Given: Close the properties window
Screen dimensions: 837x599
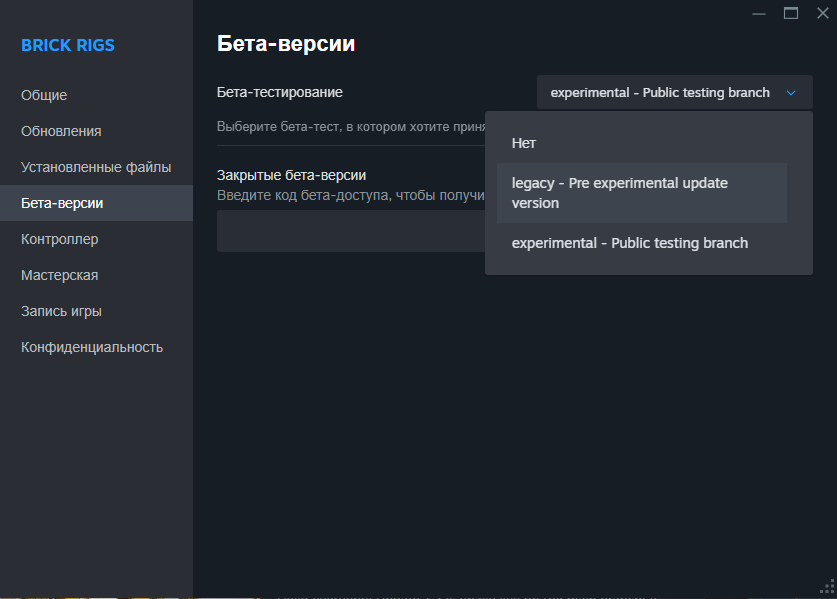Looking at the screenshot, I should point(823,13).
